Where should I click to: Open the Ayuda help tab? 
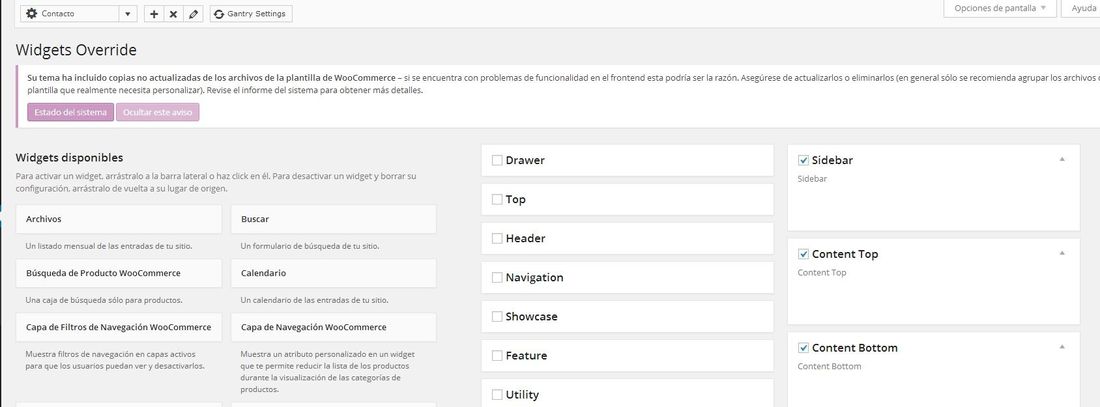click(1083, 8)
